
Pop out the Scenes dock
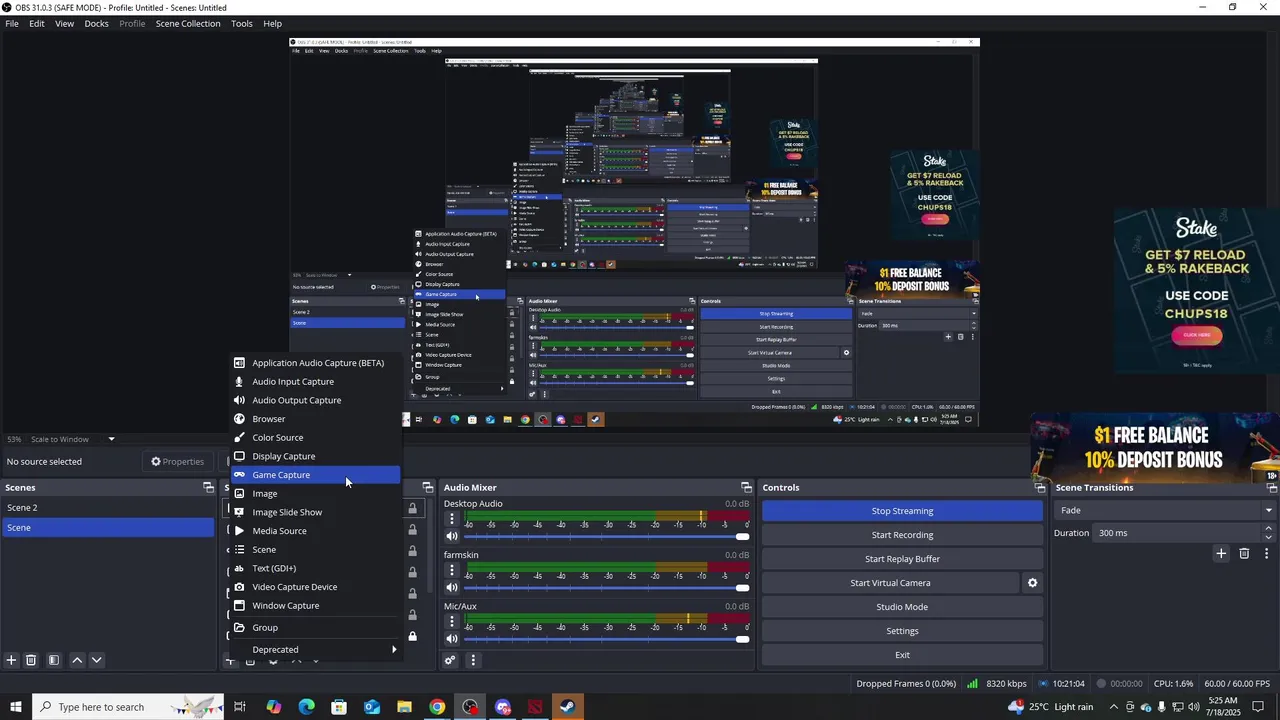[x=208, y=487]
